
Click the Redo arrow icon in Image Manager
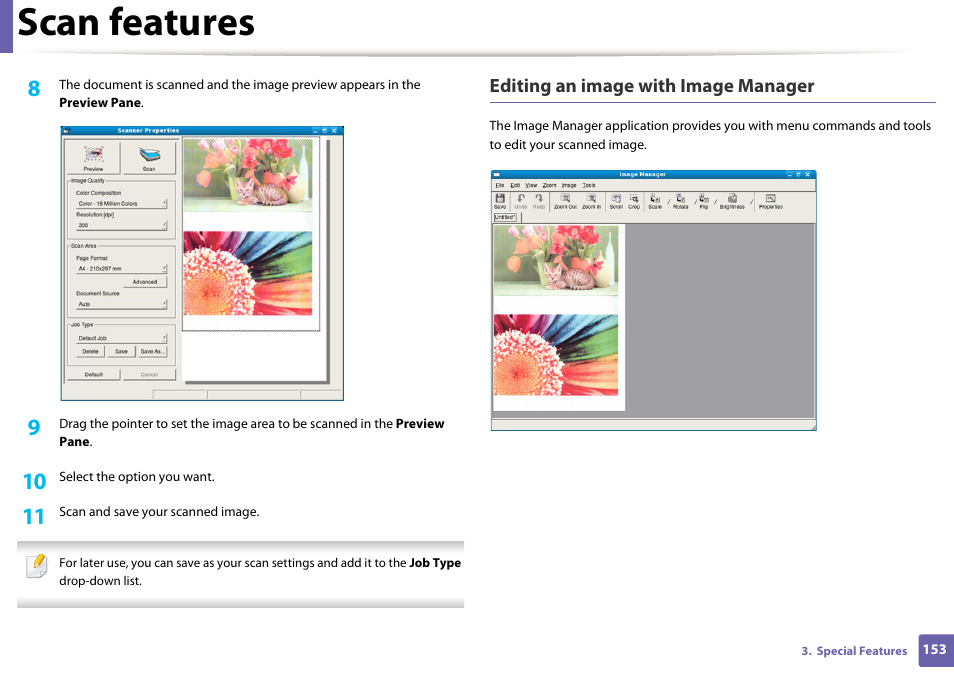pos(539,198)
